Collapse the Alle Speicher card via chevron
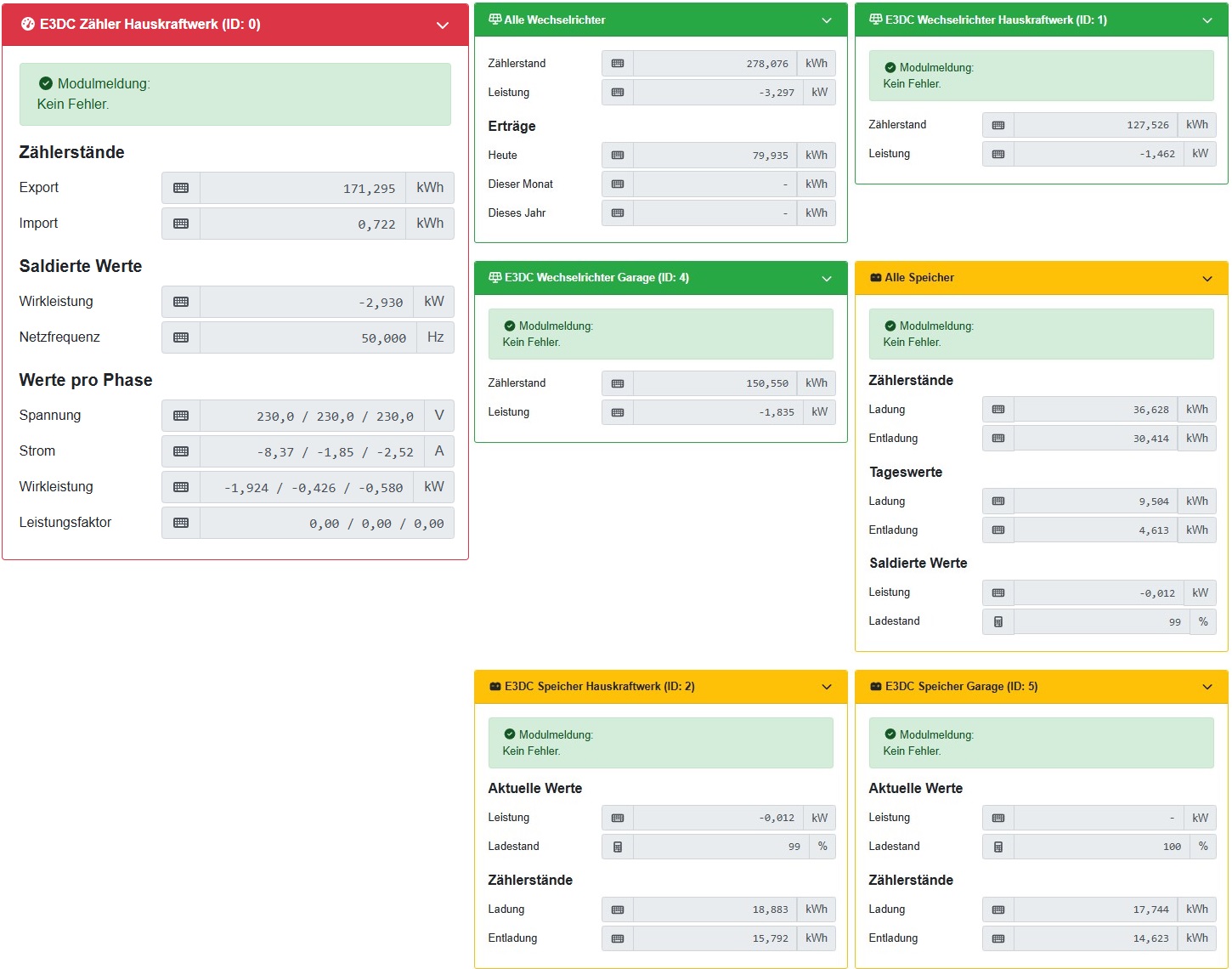 [x=1207, y=279]
